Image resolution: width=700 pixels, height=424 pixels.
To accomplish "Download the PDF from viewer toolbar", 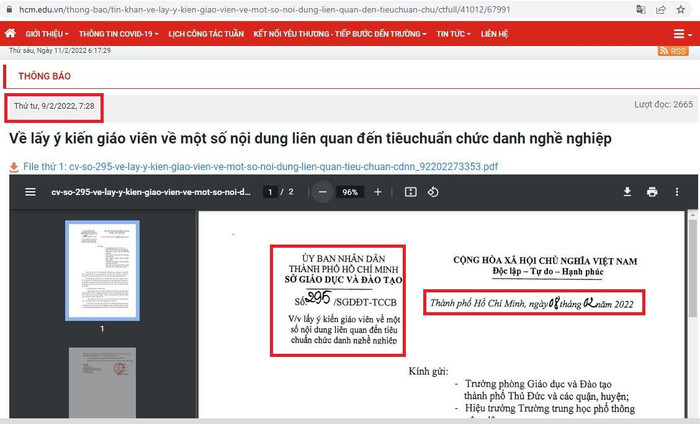I will [x=627, y=192].
